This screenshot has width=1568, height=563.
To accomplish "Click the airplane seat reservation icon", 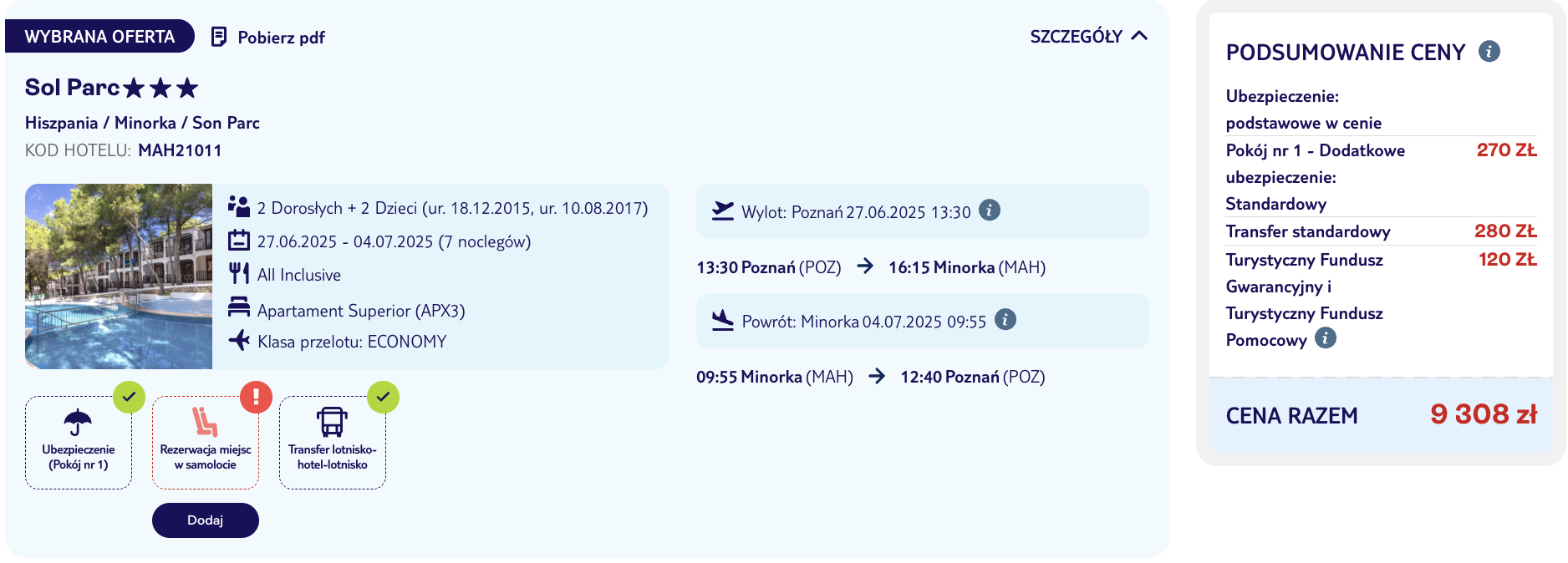I will pos(205,421).
